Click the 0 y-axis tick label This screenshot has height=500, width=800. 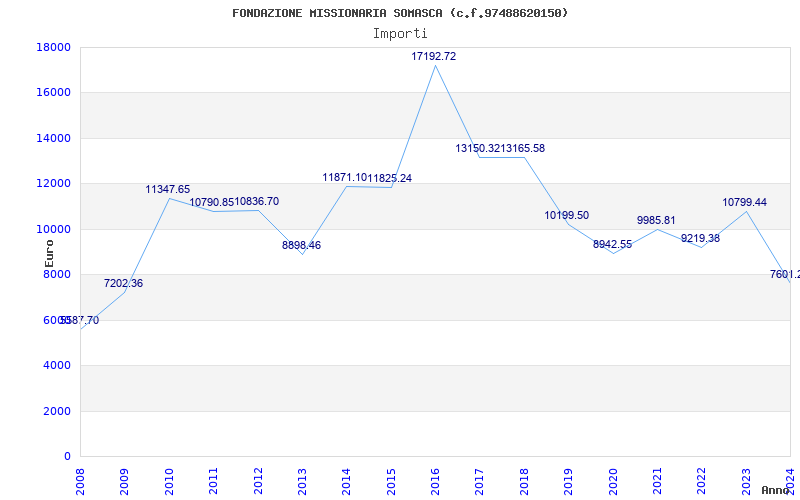coord(67,457)
